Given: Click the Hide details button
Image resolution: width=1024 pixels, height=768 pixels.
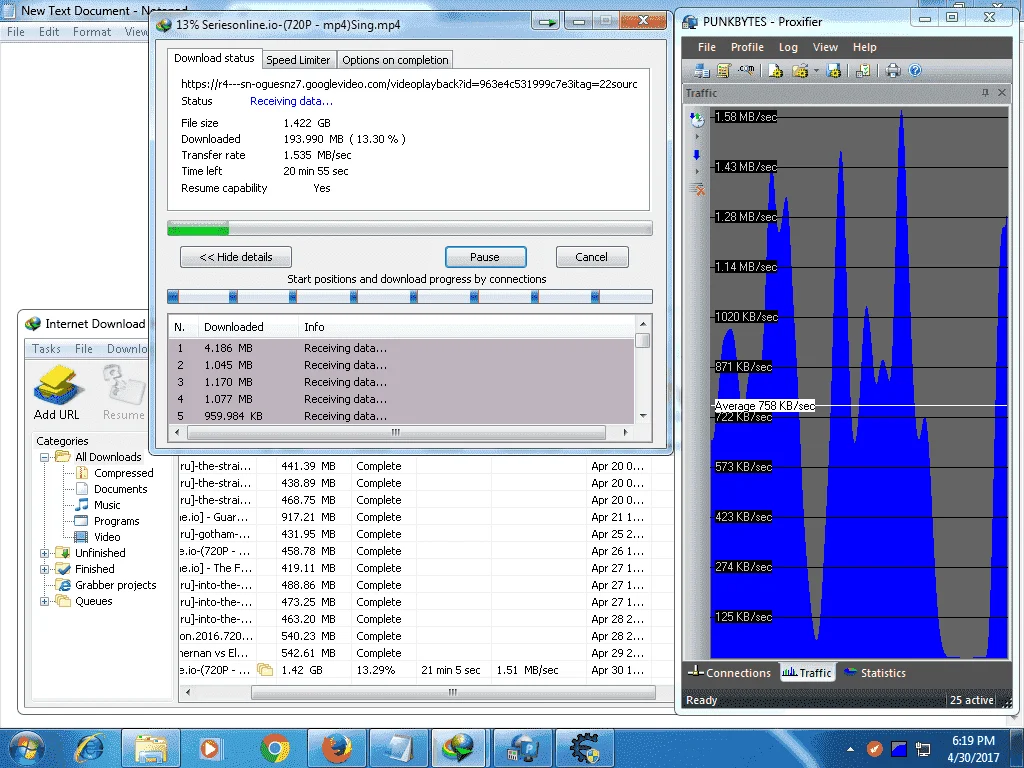Looking at the screenshot, I should [x=236, y=257].
